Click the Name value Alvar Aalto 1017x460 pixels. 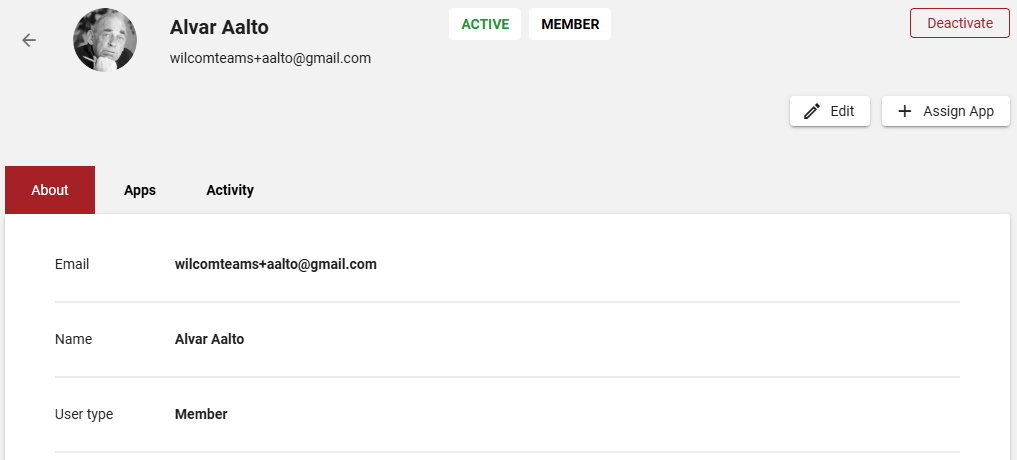click(209, 339)
